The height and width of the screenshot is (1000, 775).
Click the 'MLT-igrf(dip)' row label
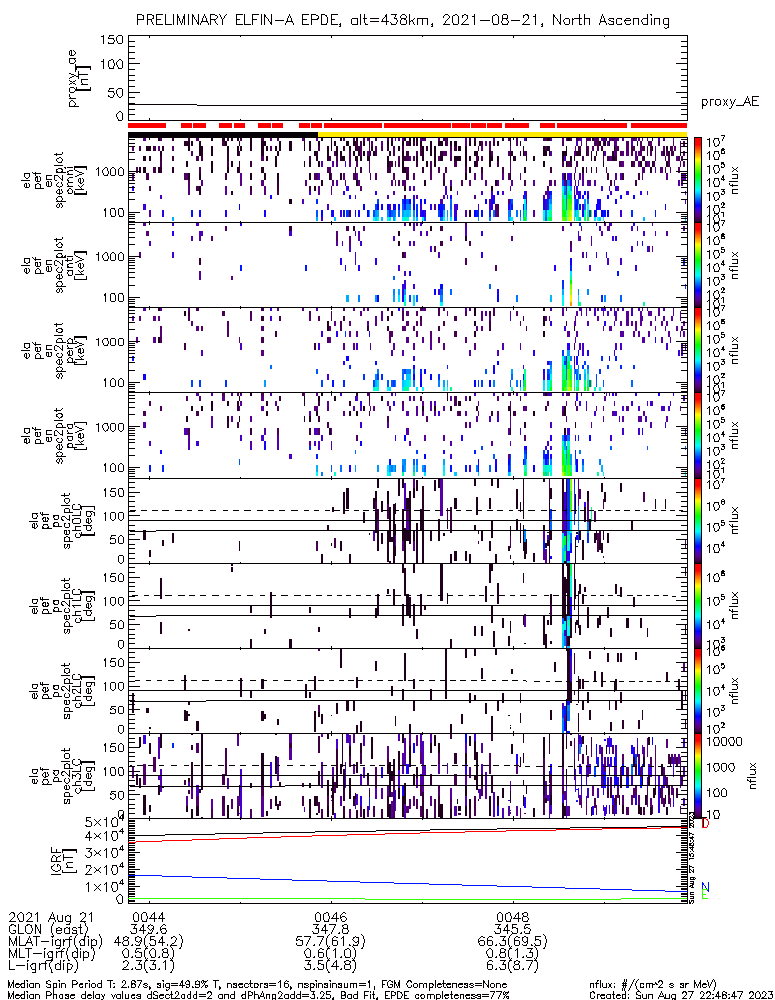[51, 953]
